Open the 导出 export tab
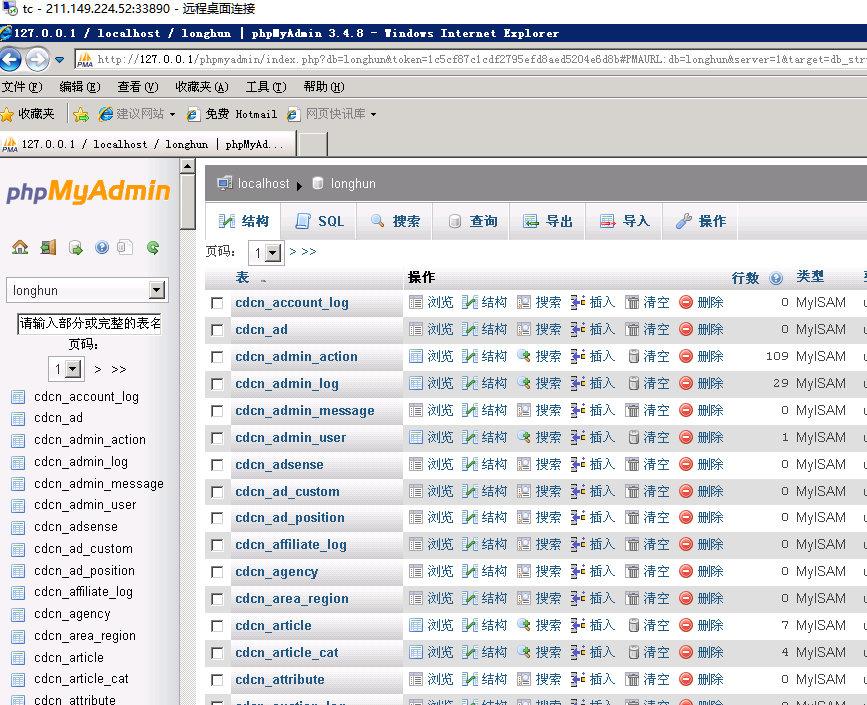Screen dimensions: 867x705 click(547, 221)
